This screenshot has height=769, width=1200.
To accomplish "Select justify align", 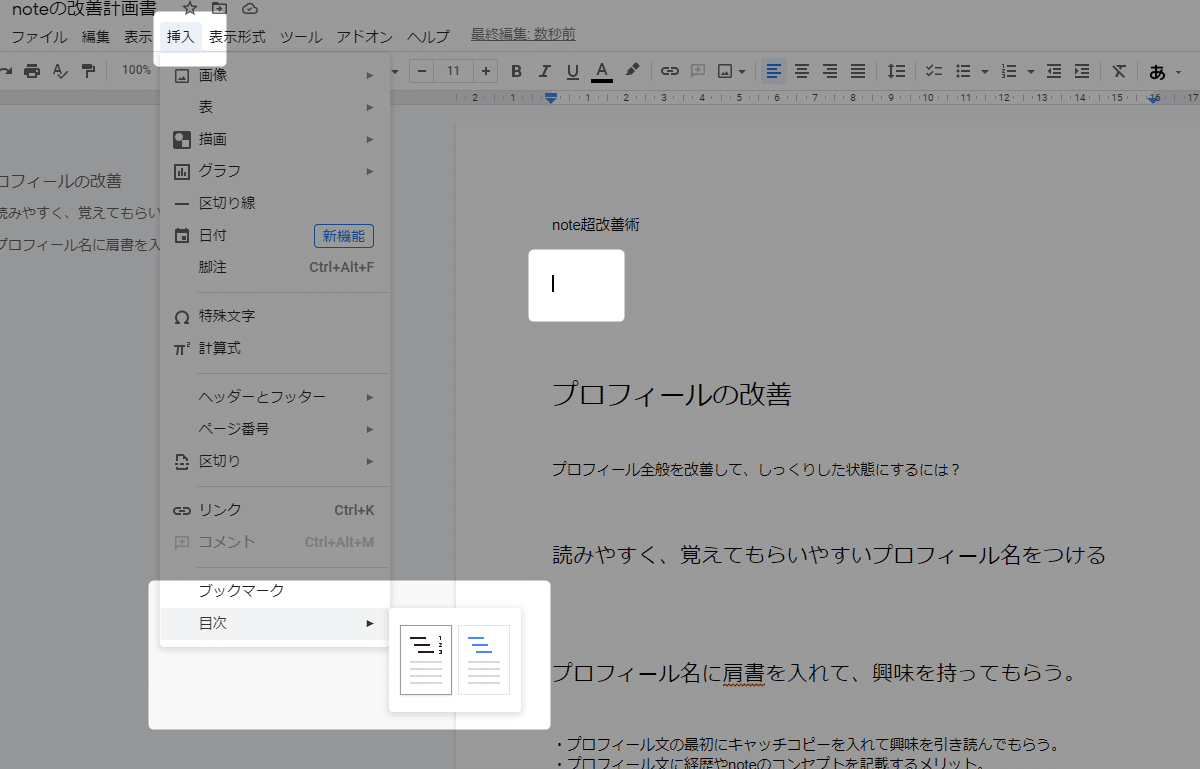I will pyautogui.click(x=858, y=71).
